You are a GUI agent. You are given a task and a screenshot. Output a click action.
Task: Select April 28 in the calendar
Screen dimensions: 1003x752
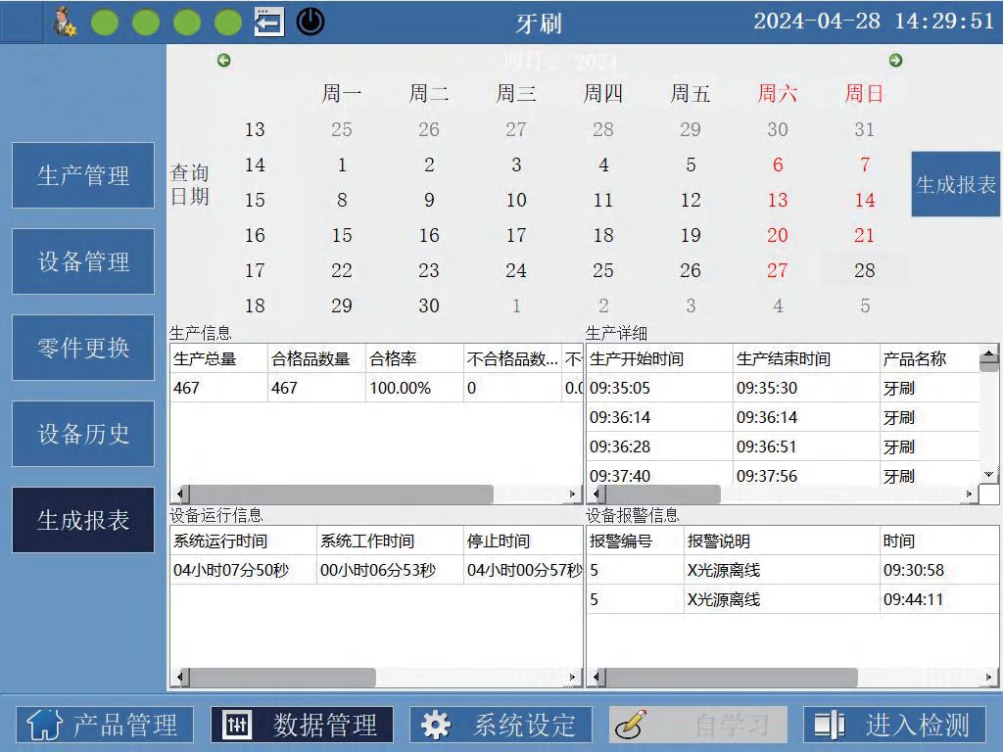864,270
